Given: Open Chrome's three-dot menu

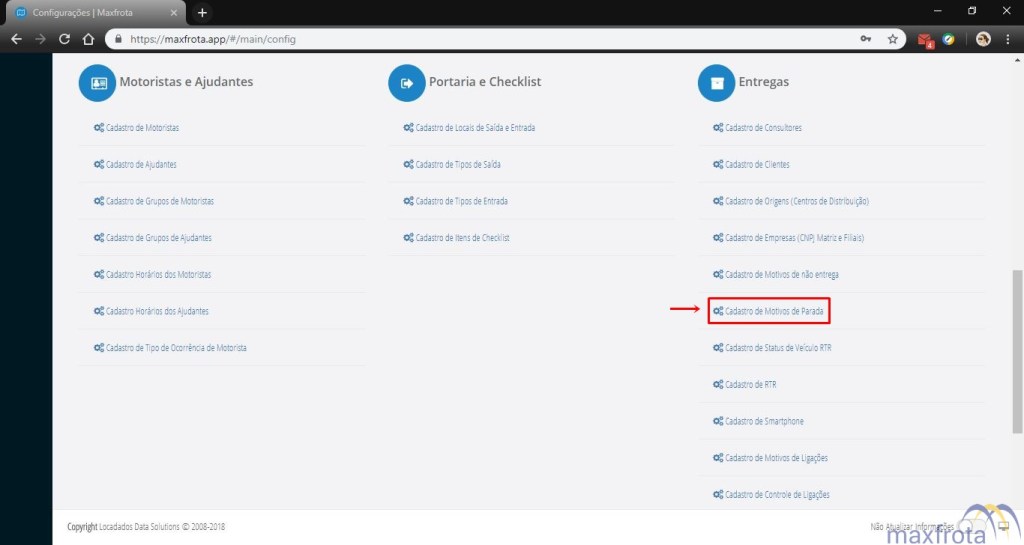Looking at the screenshot, I should pyautogui.click(x=1007, y=40).
